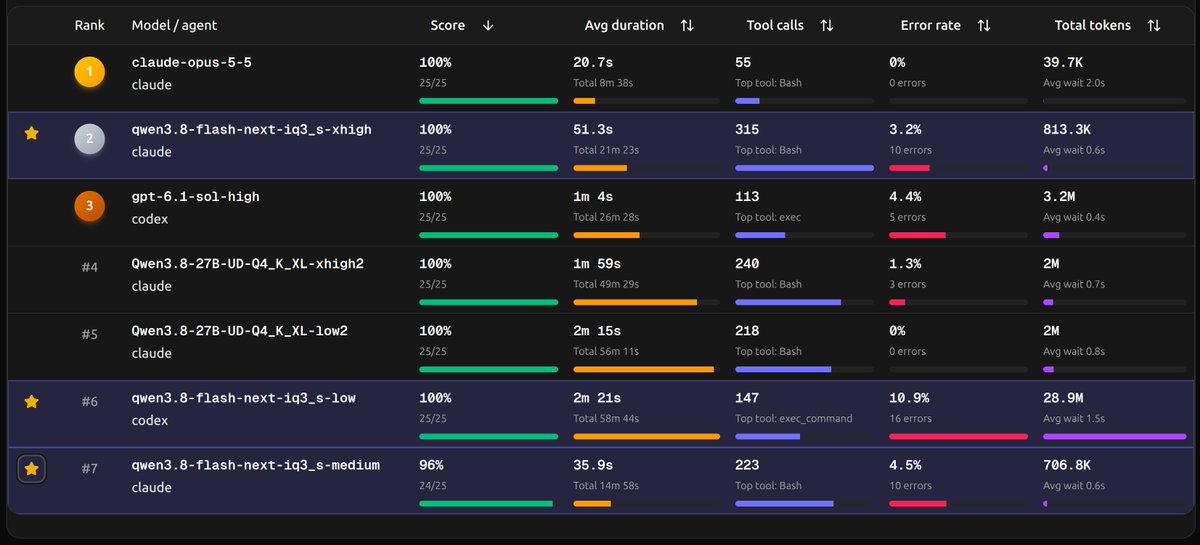Toggle star on qwen3.8-flash-next-iq3_s-medium row

tap(31, 468)
